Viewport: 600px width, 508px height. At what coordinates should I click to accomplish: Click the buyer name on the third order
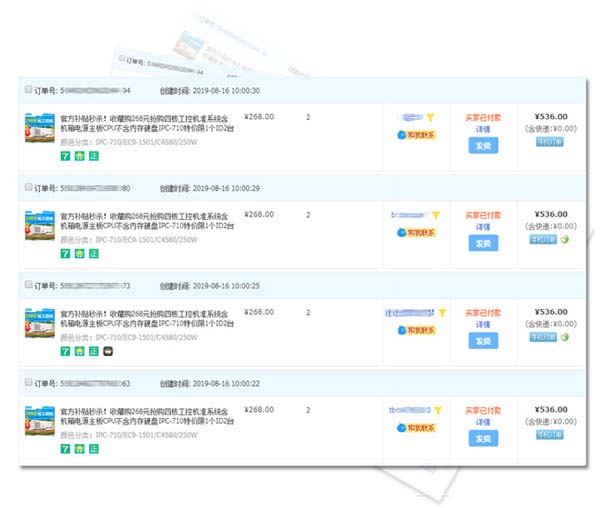point(409,313)
